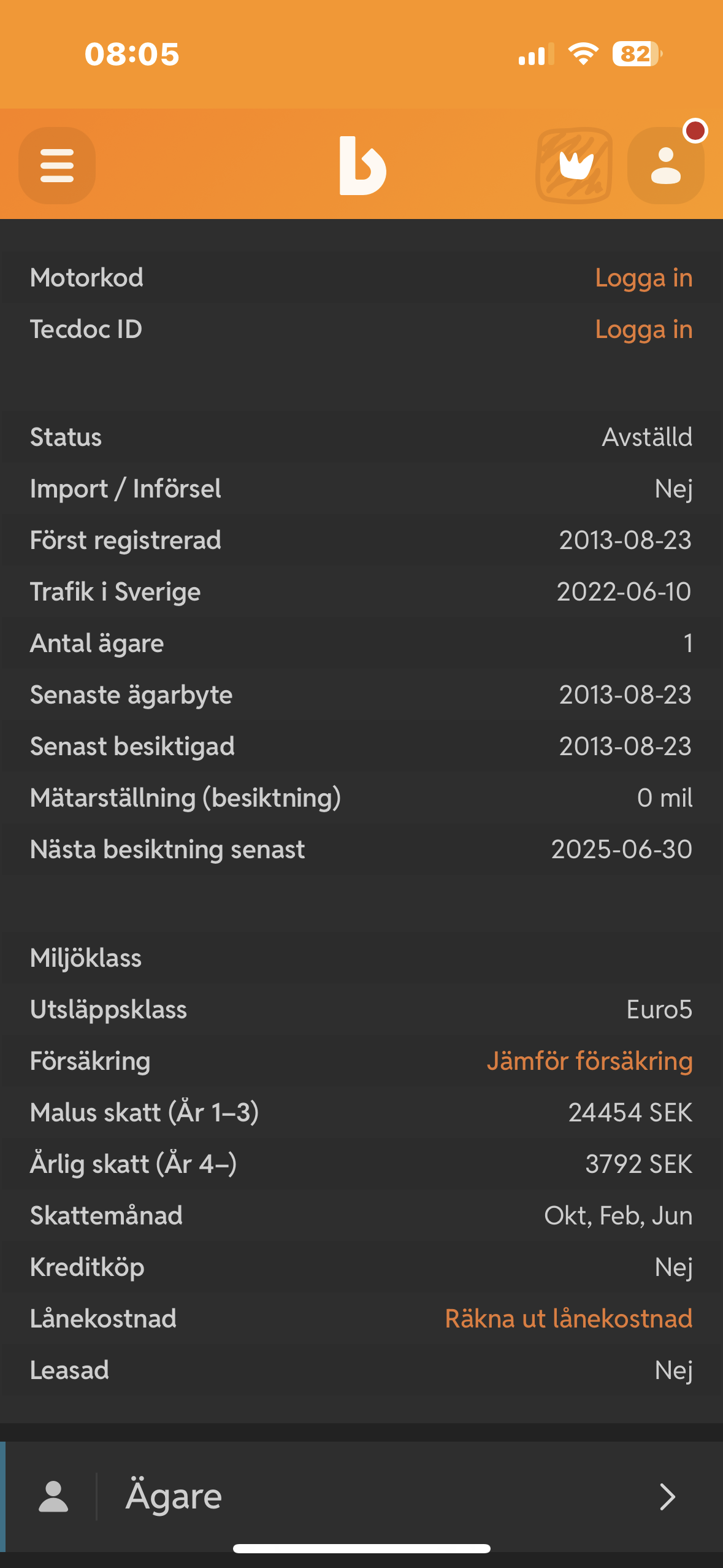Expand the Ägare section chevron
Screen dimensions: 723x1568
pos(667,1497)
